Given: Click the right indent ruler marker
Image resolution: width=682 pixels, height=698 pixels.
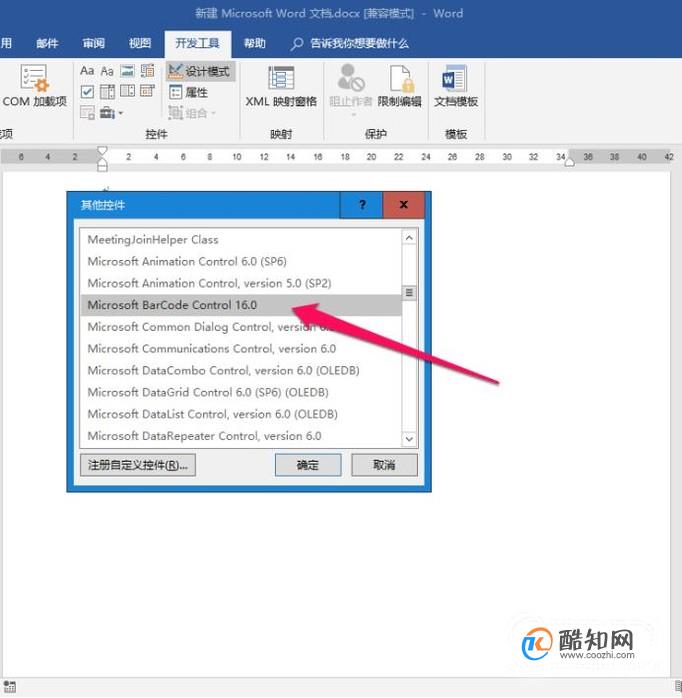Looking at the screenshot, I should (x=569, y=162).
